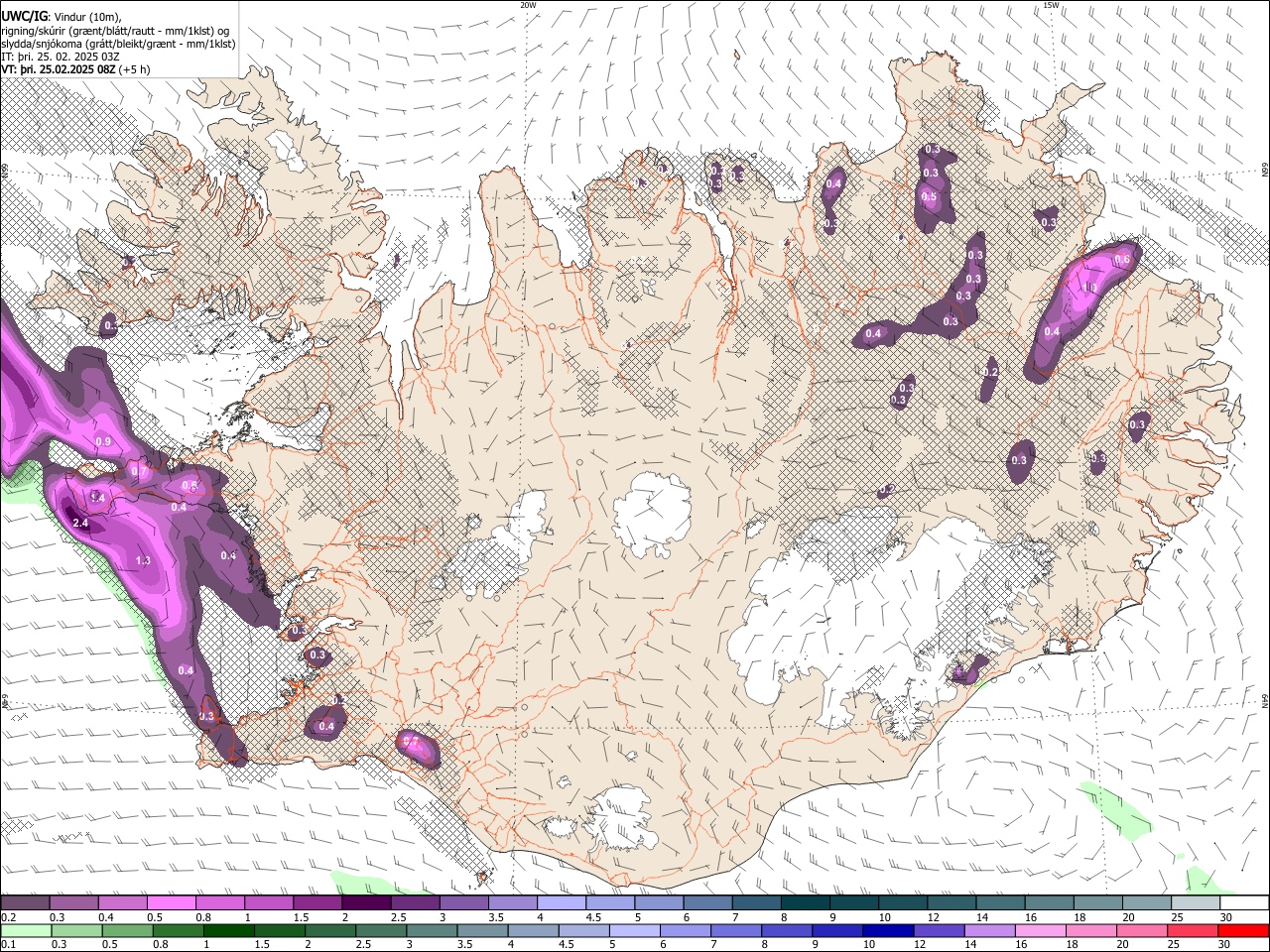This screenshot has height=952, width=1270.
Task: Click the 1.3 snowfall value in the pink band
Action: [142, 560]
